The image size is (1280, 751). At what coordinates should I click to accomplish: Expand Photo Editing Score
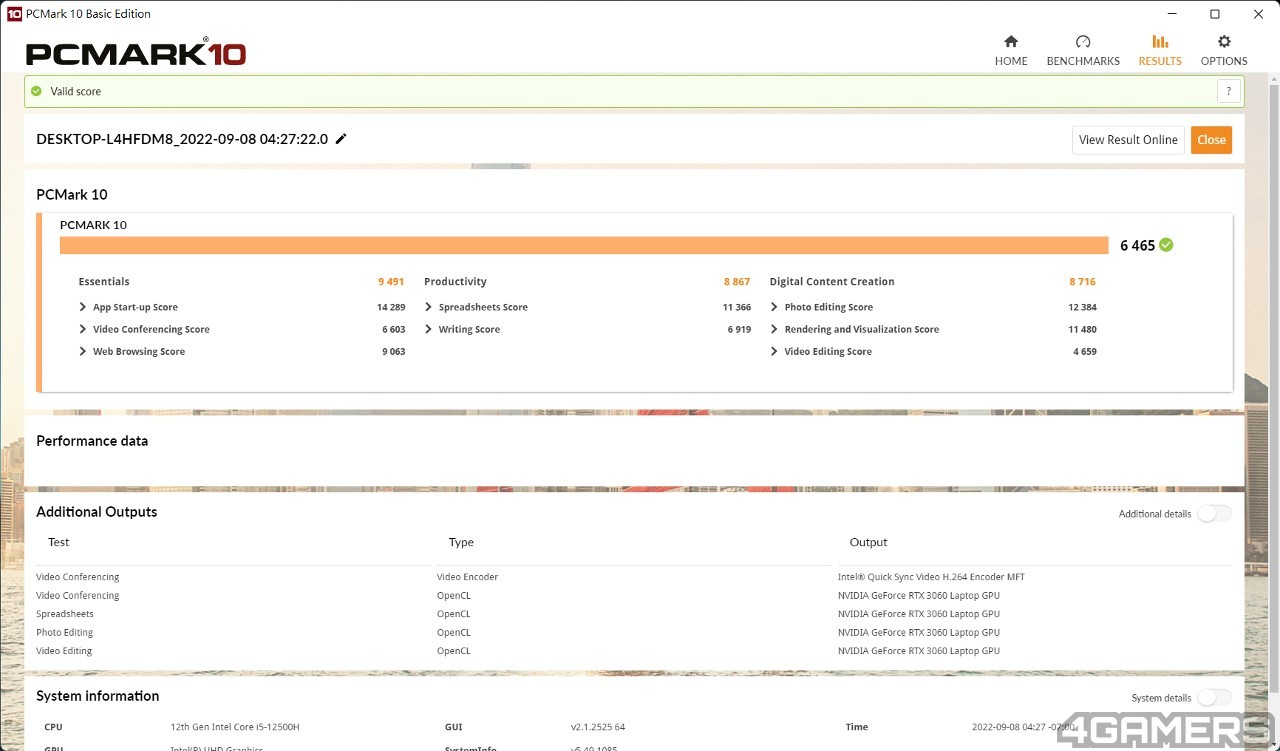tap(775, 307)
